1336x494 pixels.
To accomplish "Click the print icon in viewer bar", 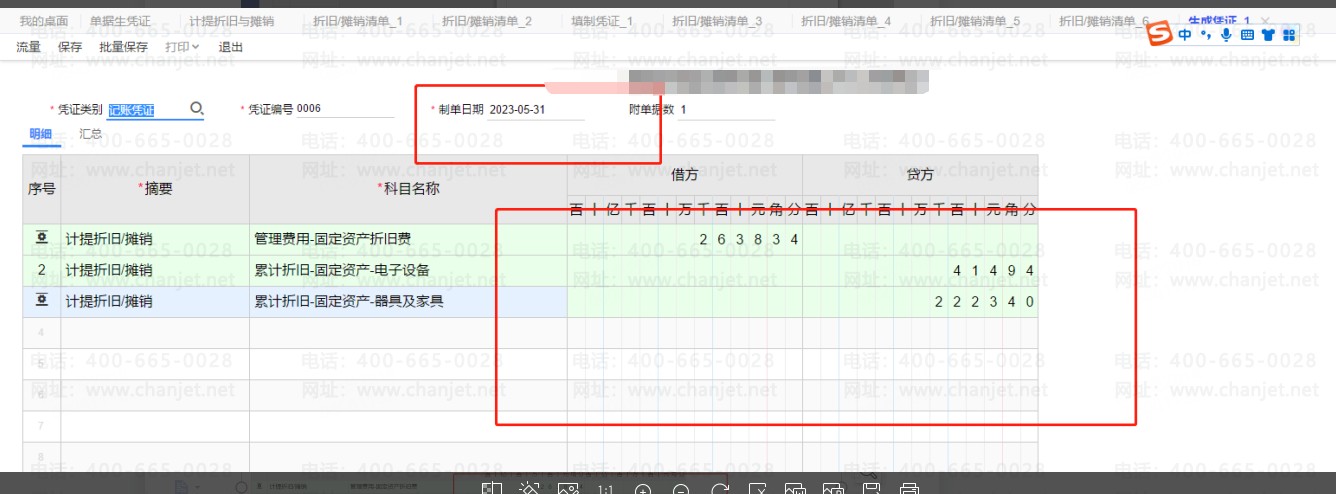I will (909, 489).
